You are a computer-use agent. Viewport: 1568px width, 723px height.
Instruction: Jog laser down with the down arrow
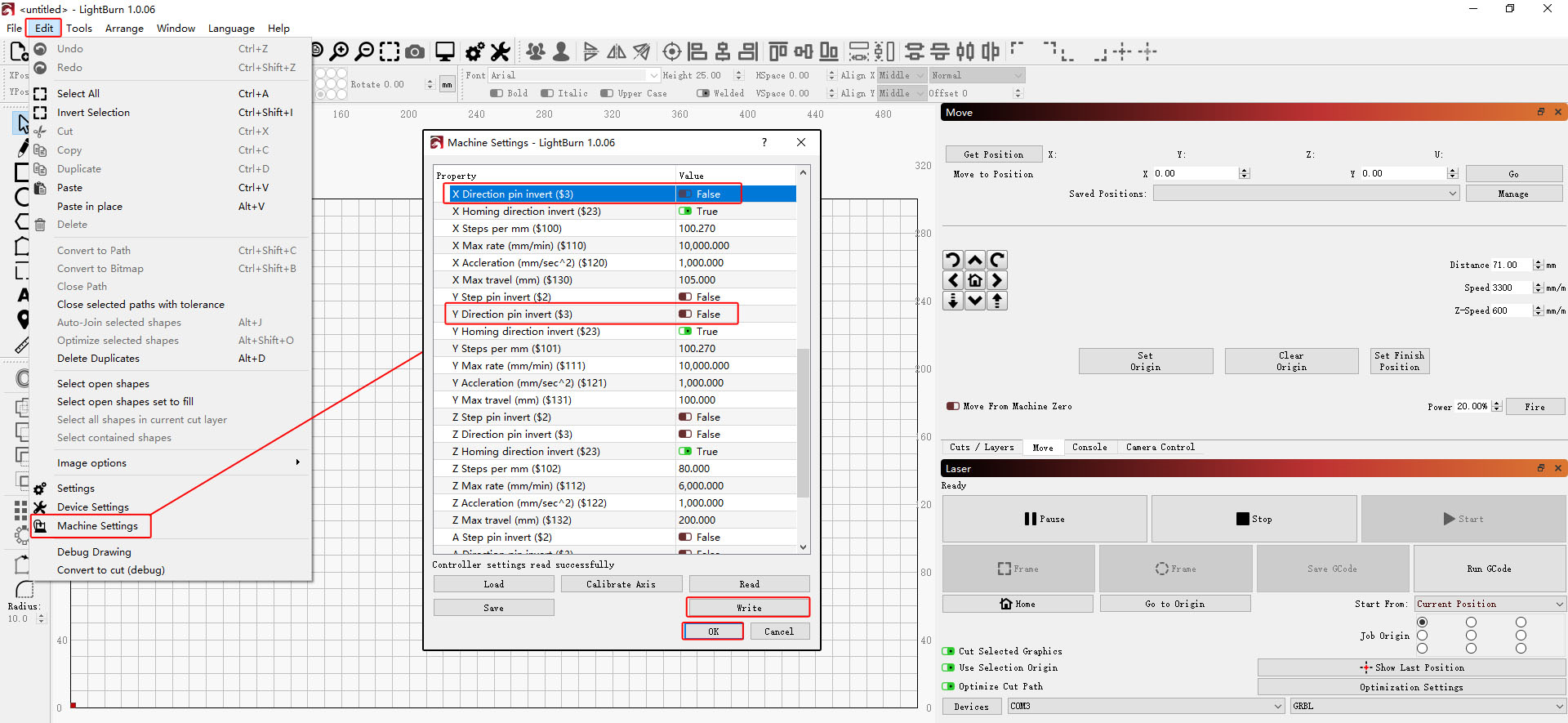tap(975, 301)
